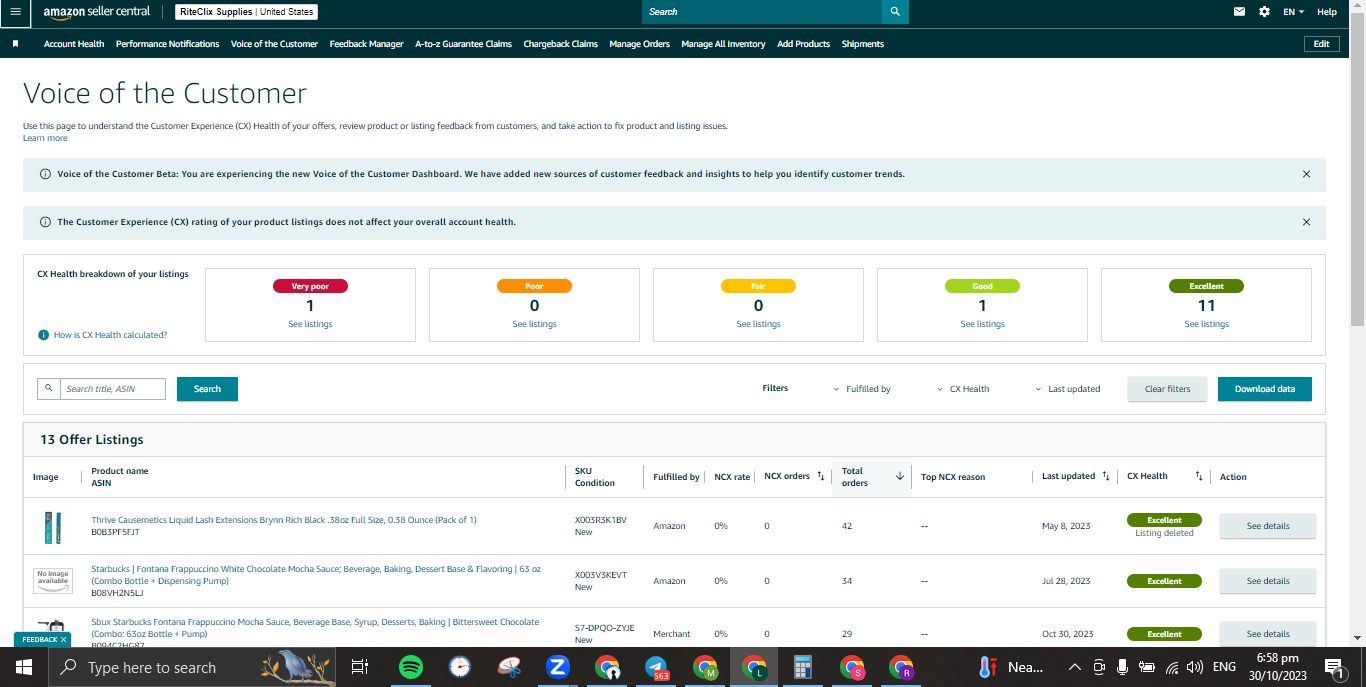Open Zoom from the taskbar
The image size is (1366, 687).
pyautogui.click(x=558, y=667)
